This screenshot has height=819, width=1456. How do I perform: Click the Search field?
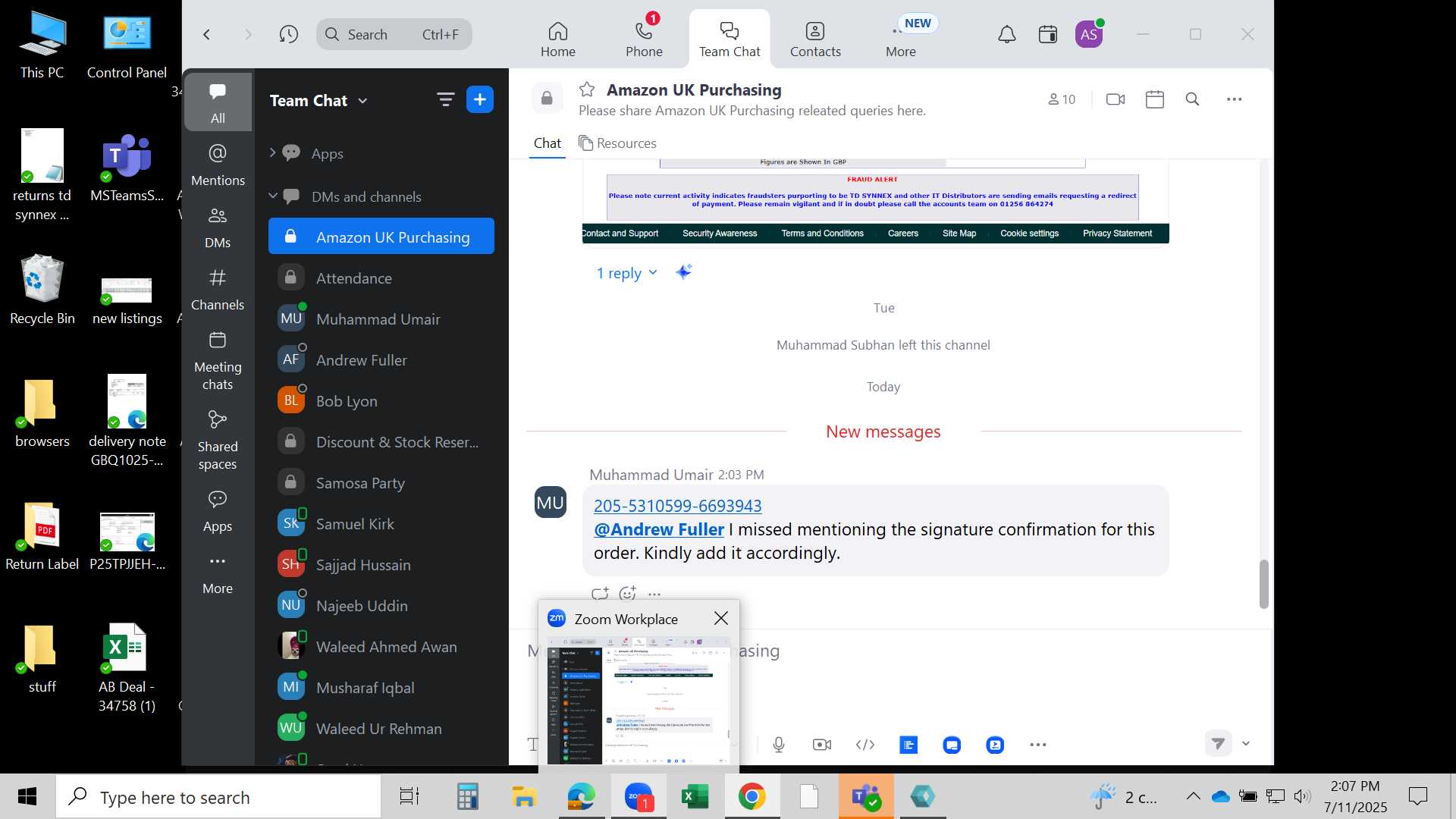click(394, 34)
